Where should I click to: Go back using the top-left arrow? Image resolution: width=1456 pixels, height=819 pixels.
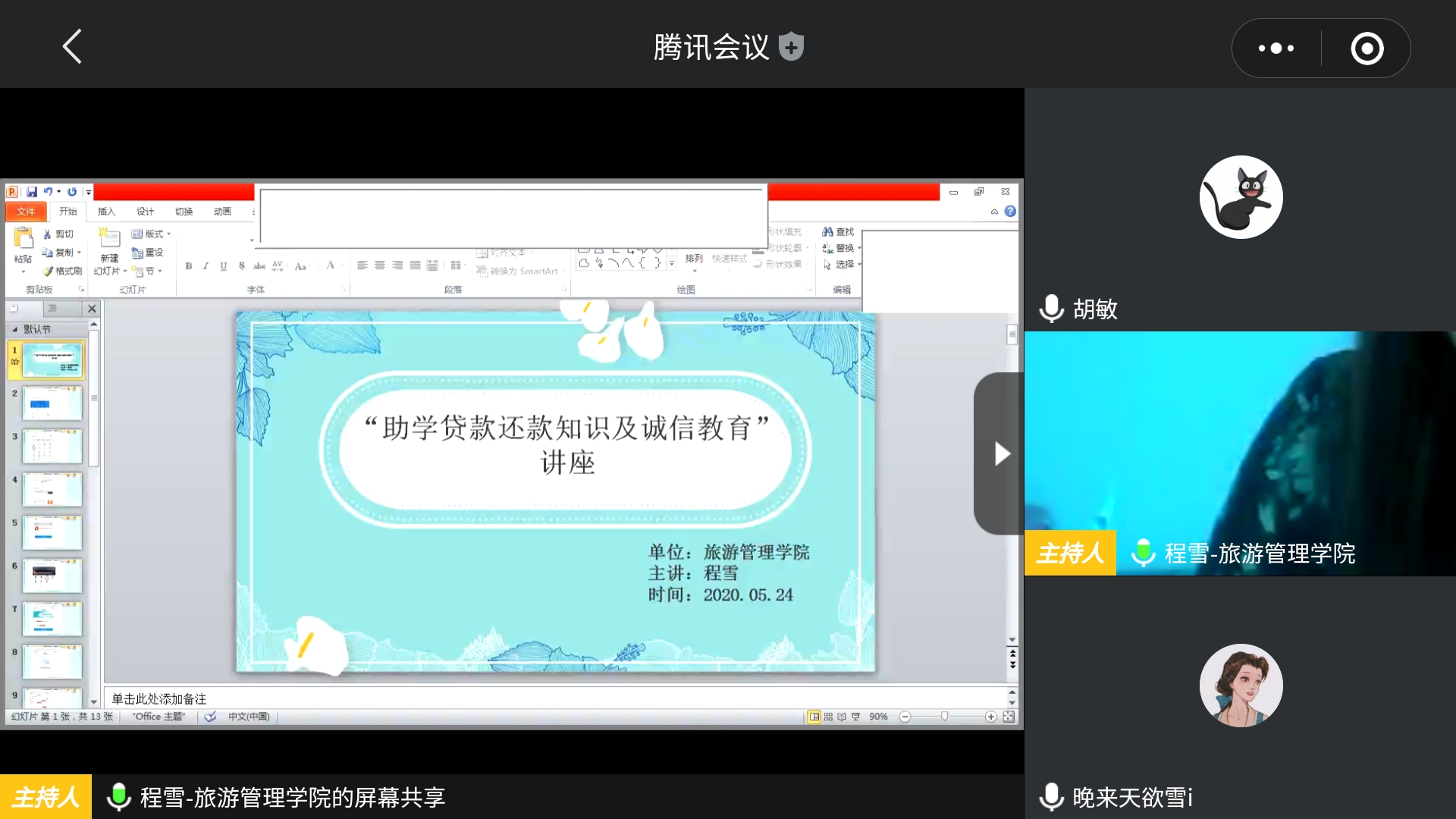pos(72,47)
